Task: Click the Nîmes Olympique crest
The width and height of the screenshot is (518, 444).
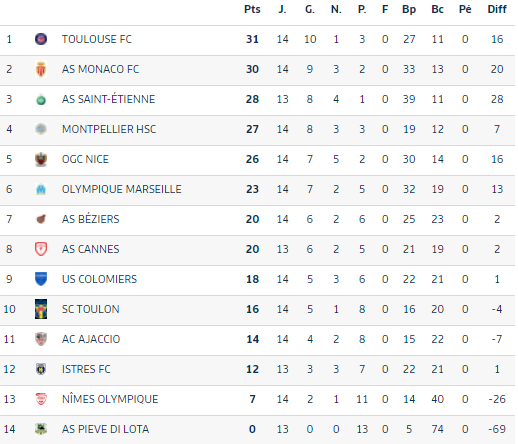Action: click(41, 399)
